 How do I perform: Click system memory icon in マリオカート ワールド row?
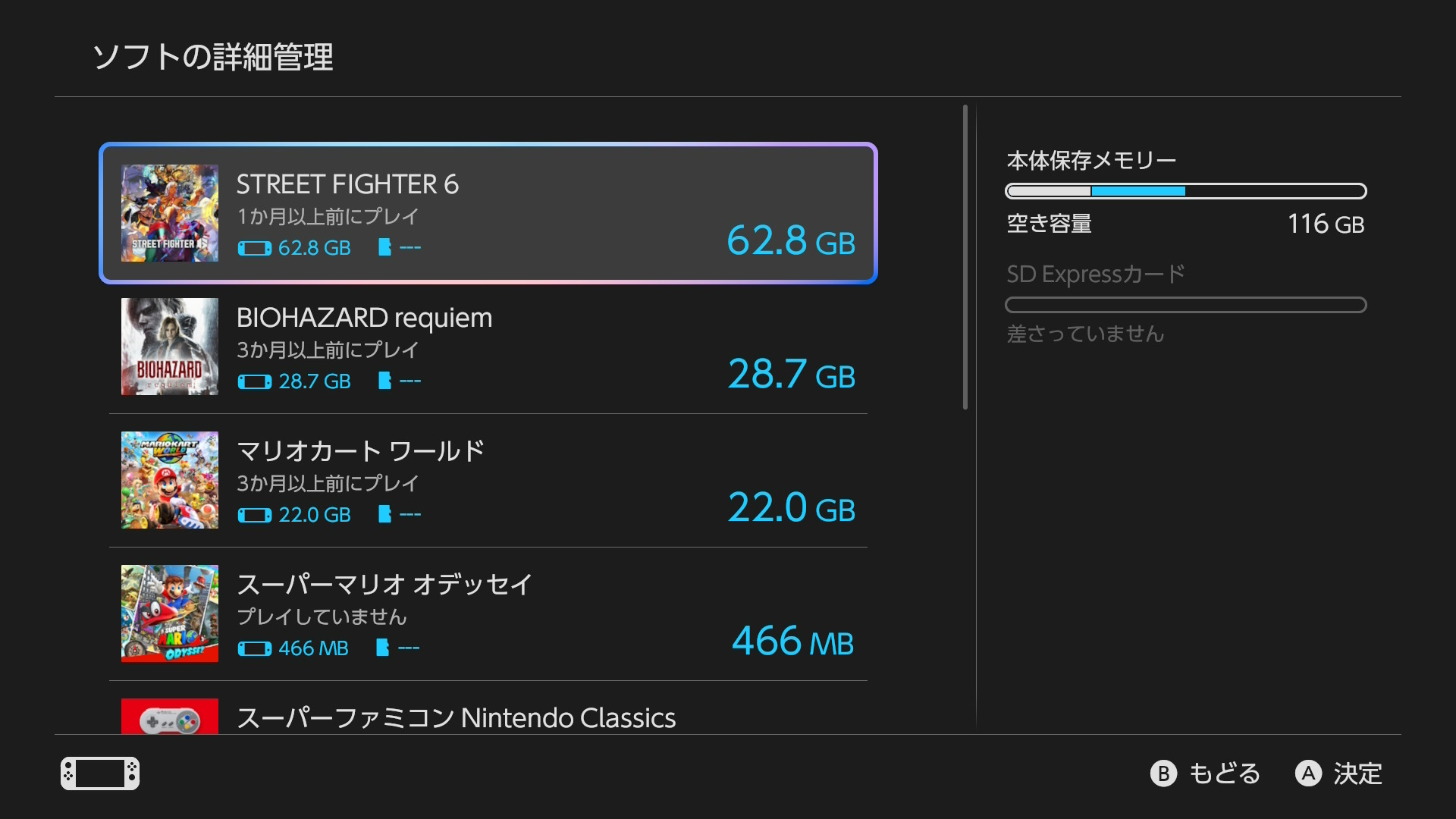tap(254, 515)
